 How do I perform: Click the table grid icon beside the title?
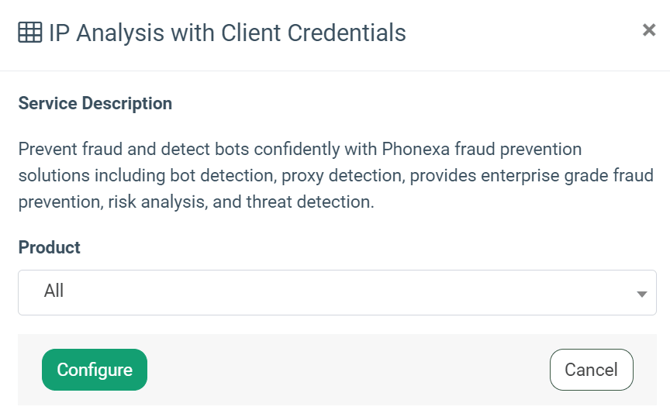(x=30, y=32)
